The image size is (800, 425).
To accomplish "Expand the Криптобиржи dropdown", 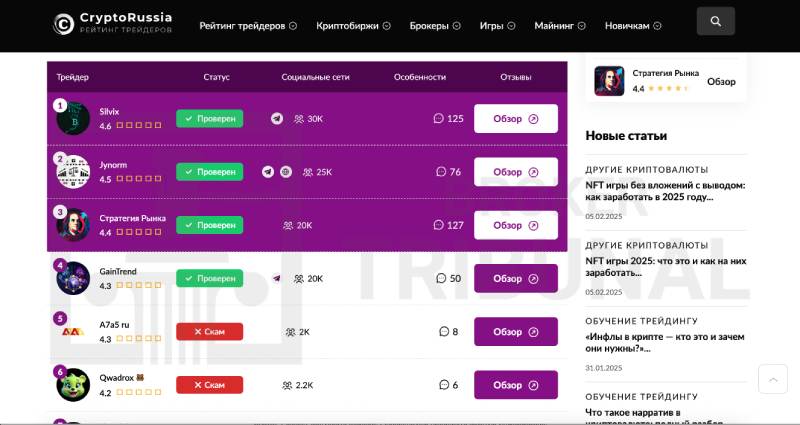I will (354, 25).
